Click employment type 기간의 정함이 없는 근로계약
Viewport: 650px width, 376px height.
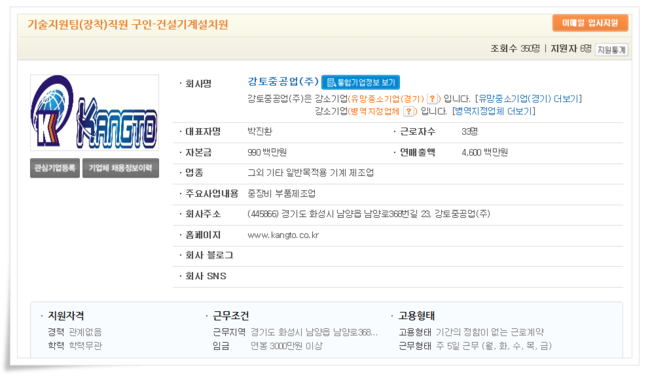490,332
